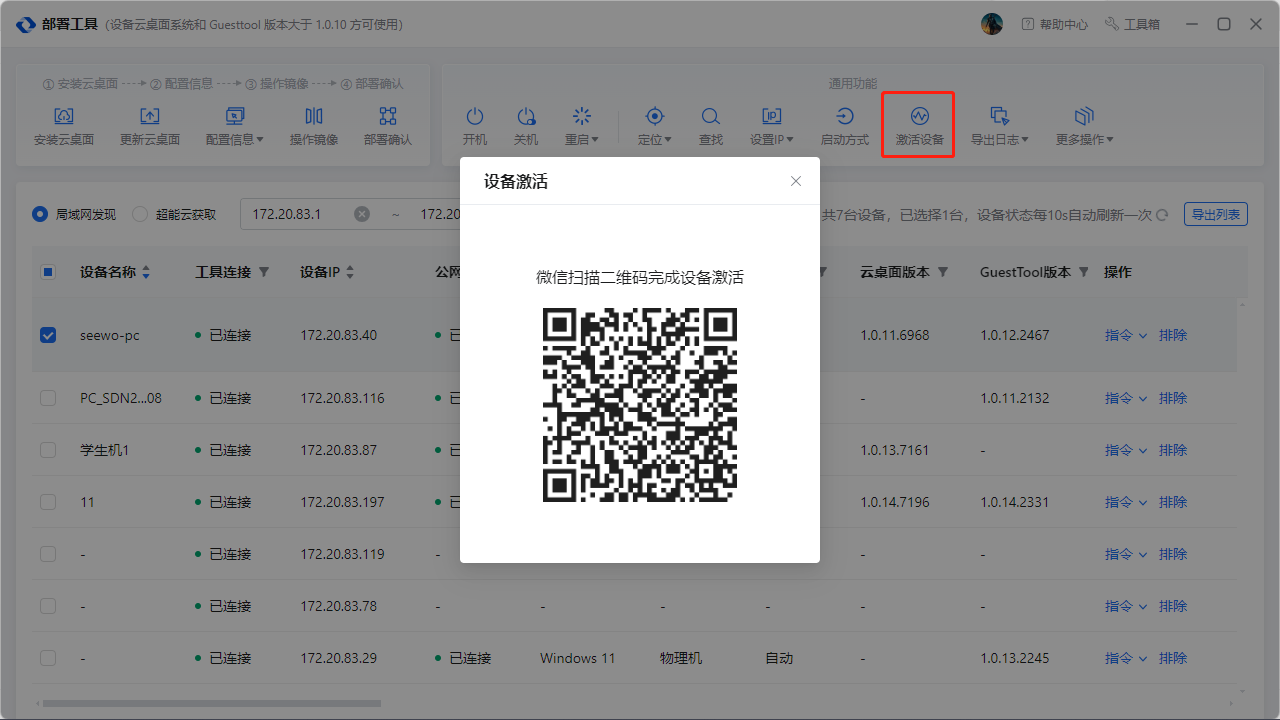Expand 指令 menu for 172.20.83.29 row

point(1126,658)
